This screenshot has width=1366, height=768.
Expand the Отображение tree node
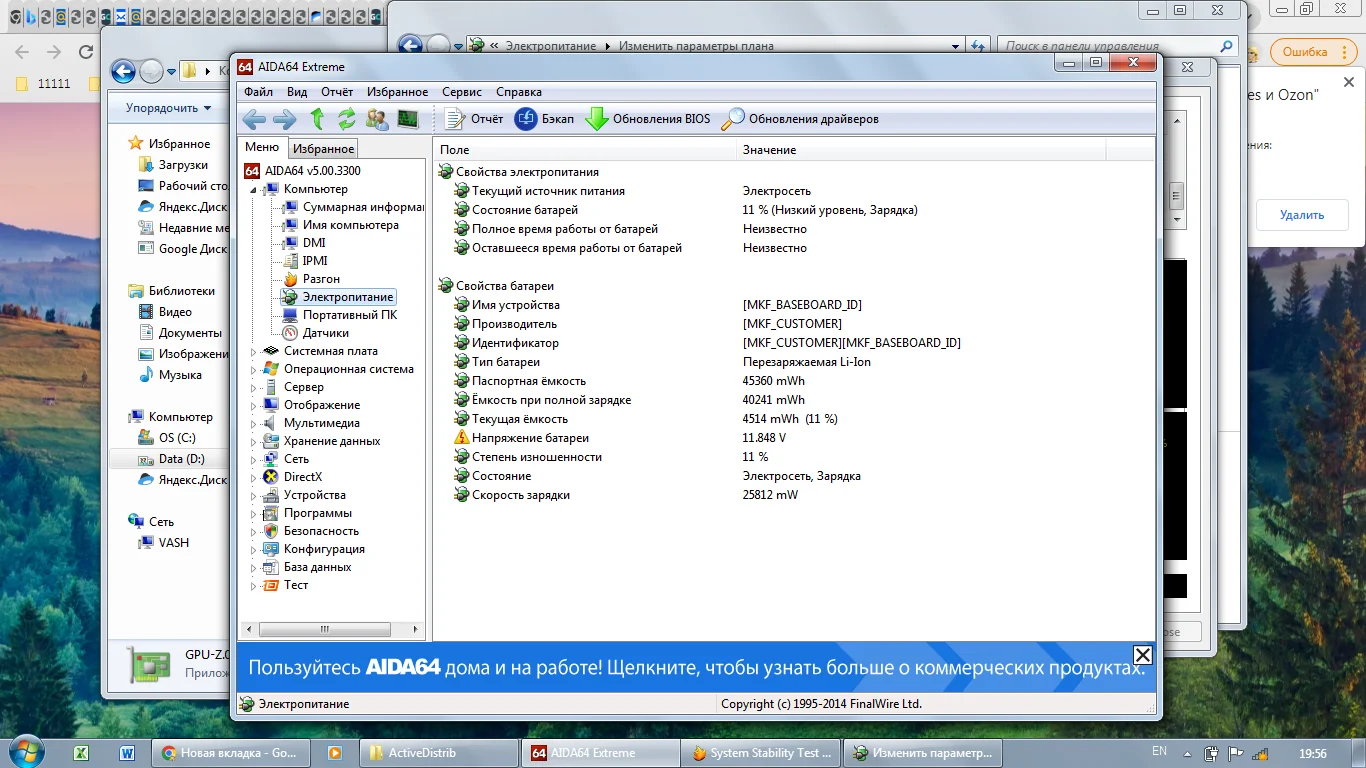(x=253, y=405)
